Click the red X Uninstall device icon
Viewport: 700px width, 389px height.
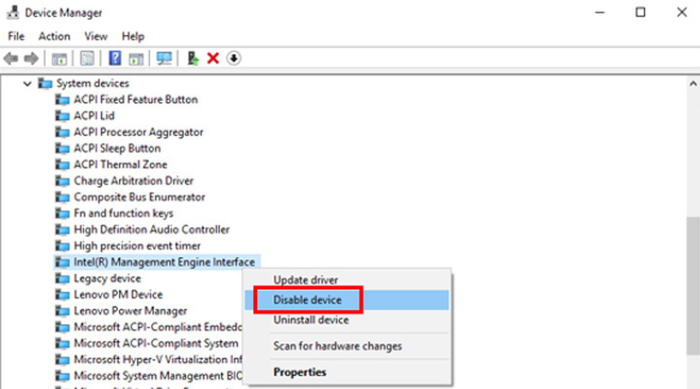point(213,58)
